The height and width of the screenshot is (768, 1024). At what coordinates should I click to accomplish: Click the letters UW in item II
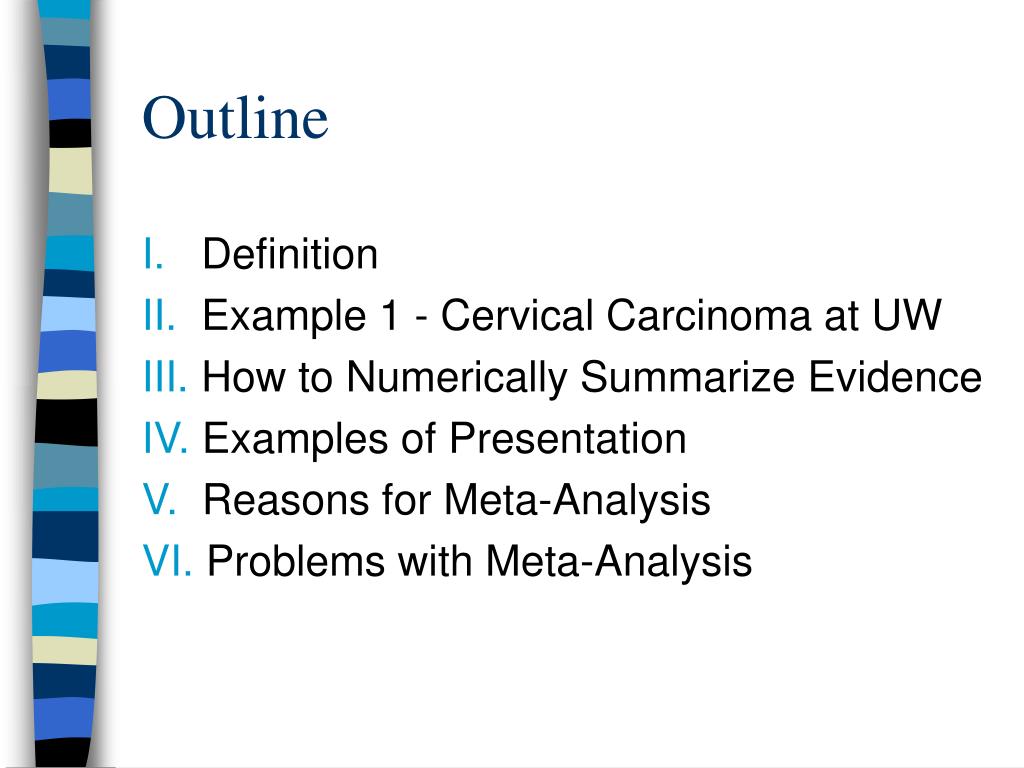[907, 315]
